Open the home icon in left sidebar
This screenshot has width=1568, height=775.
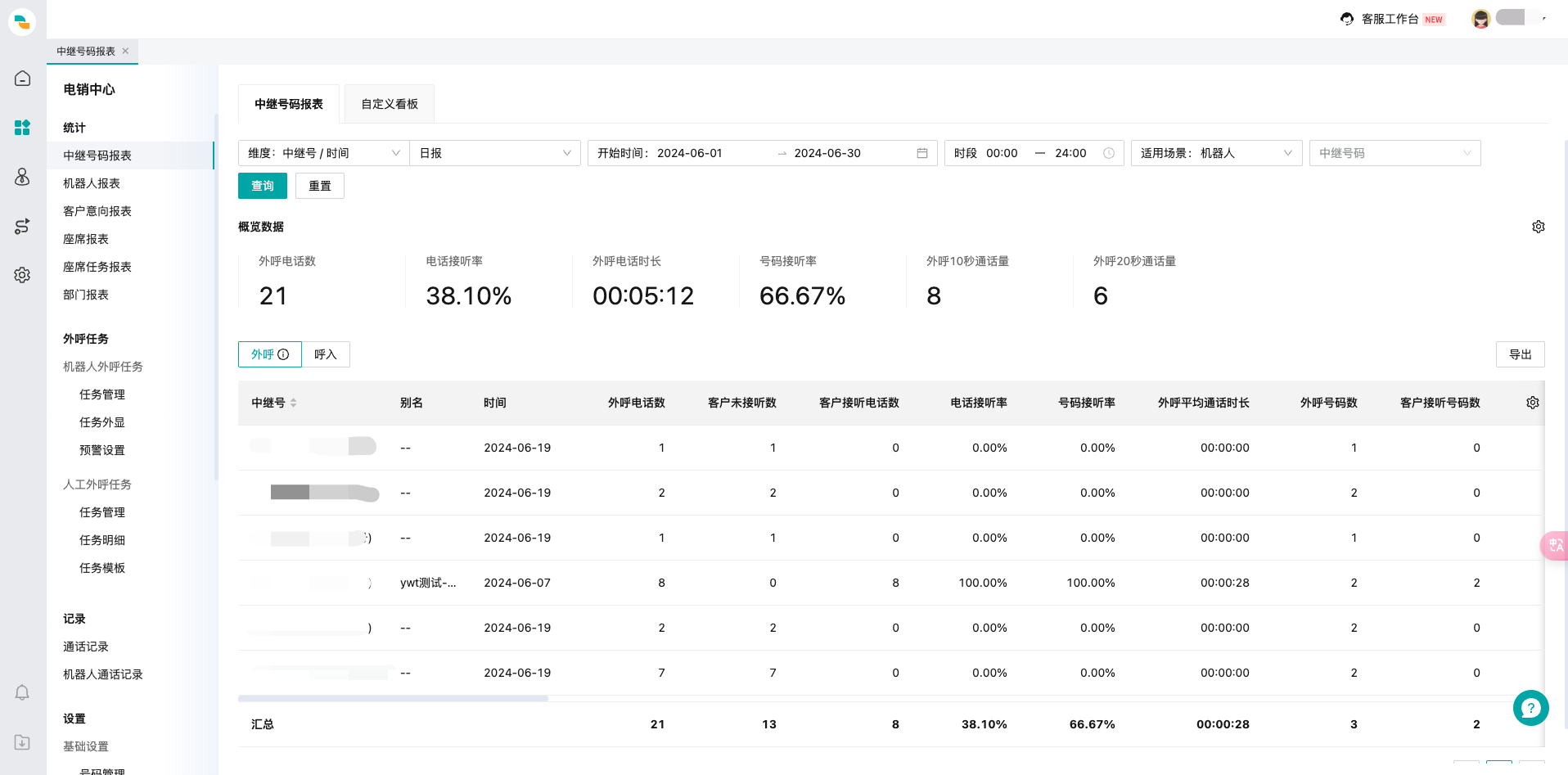[x=22, y=79]
